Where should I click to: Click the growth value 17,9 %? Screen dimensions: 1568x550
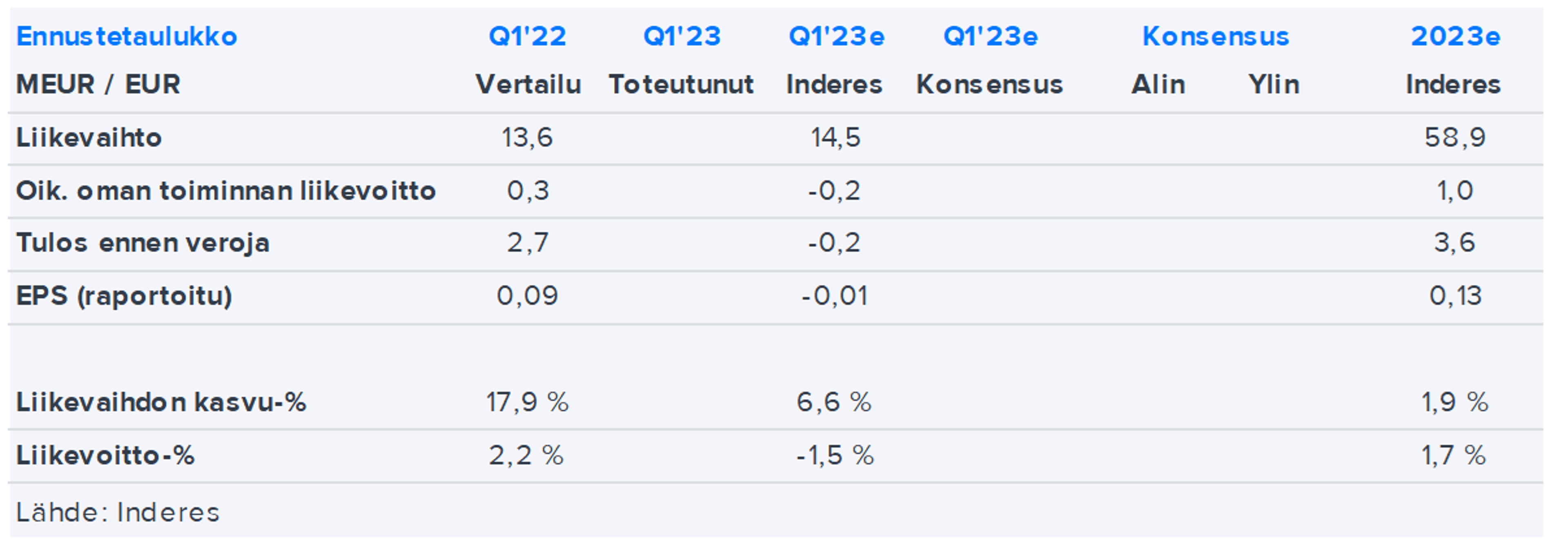[x=527, y=402]
